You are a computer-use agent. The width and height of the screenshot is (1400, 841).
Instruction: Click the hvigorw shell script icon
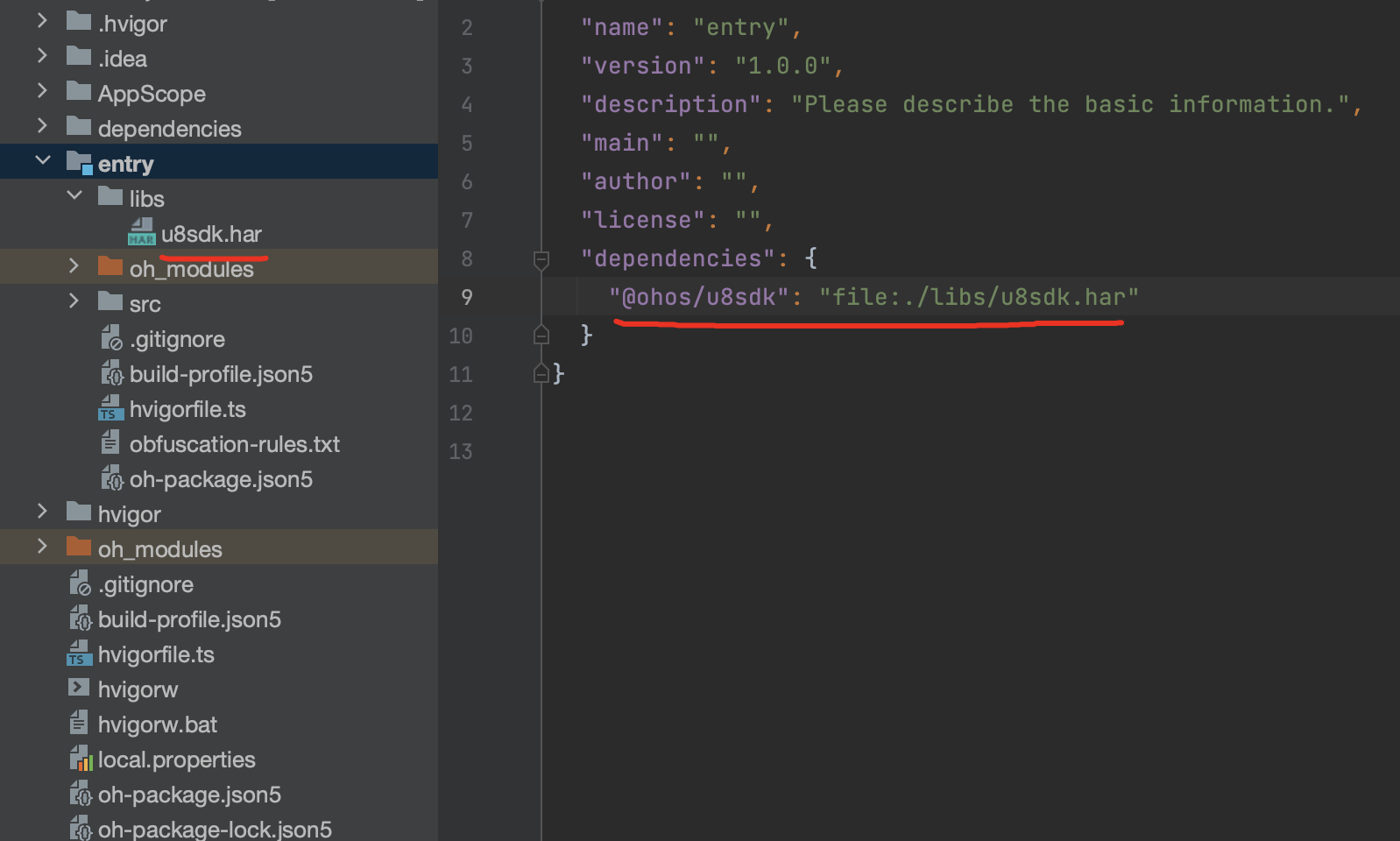(79, 688)
